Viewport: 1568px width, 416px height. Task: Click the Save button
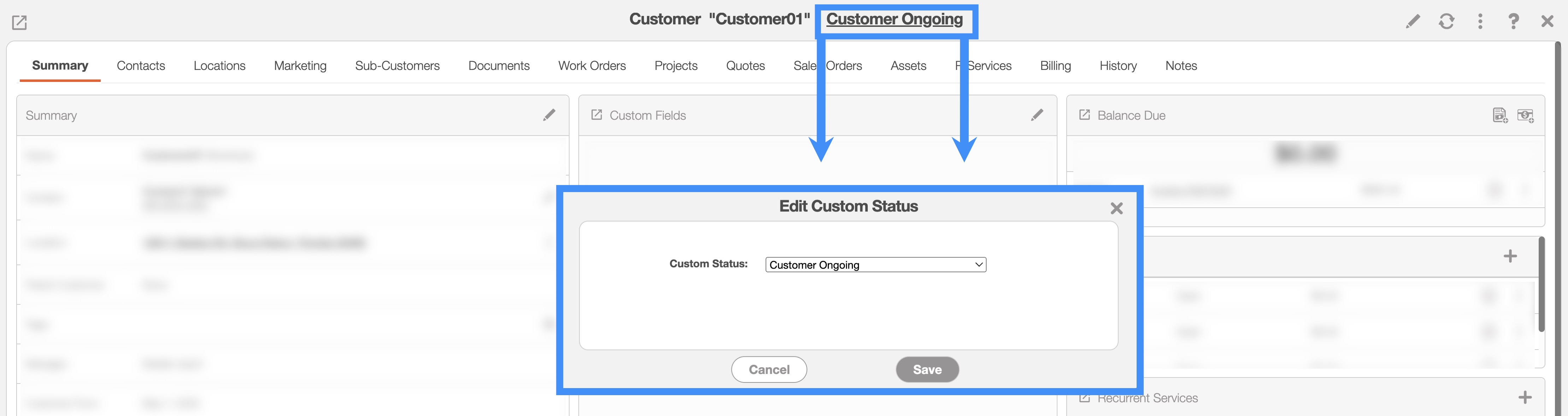(927, 369)
